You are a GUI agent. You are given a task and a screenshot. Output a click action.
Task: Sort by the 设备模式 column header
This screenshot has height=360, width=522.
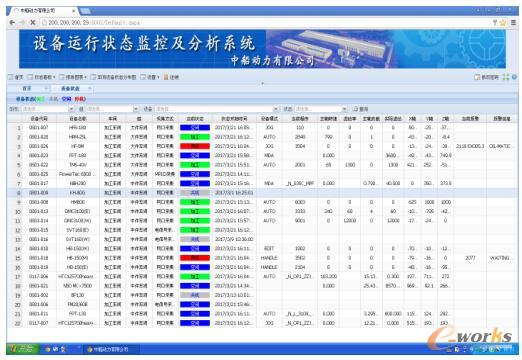coord(269,119)
